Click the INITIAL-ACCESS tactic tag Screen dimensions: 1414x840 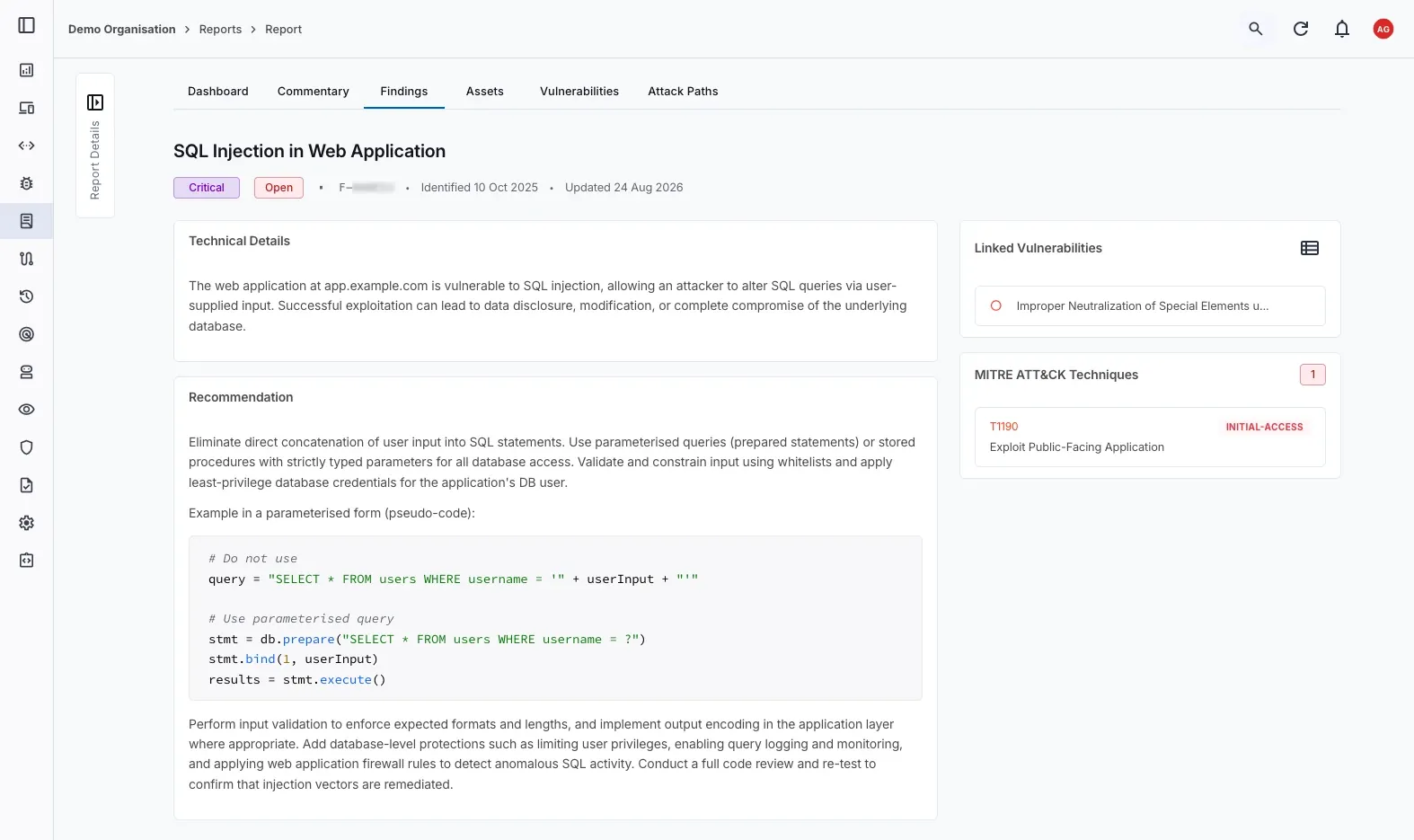(x=1264, y=427)
